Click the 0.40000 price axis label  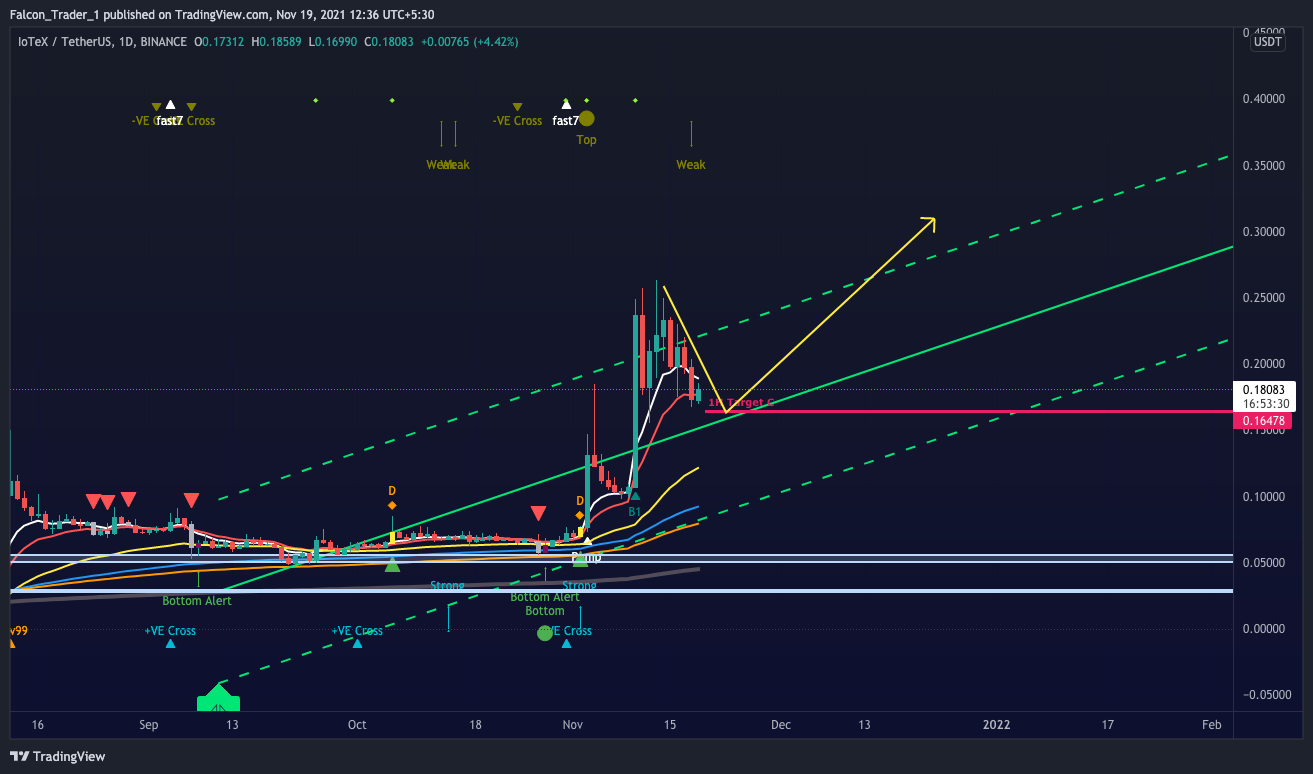(1263, 99)
